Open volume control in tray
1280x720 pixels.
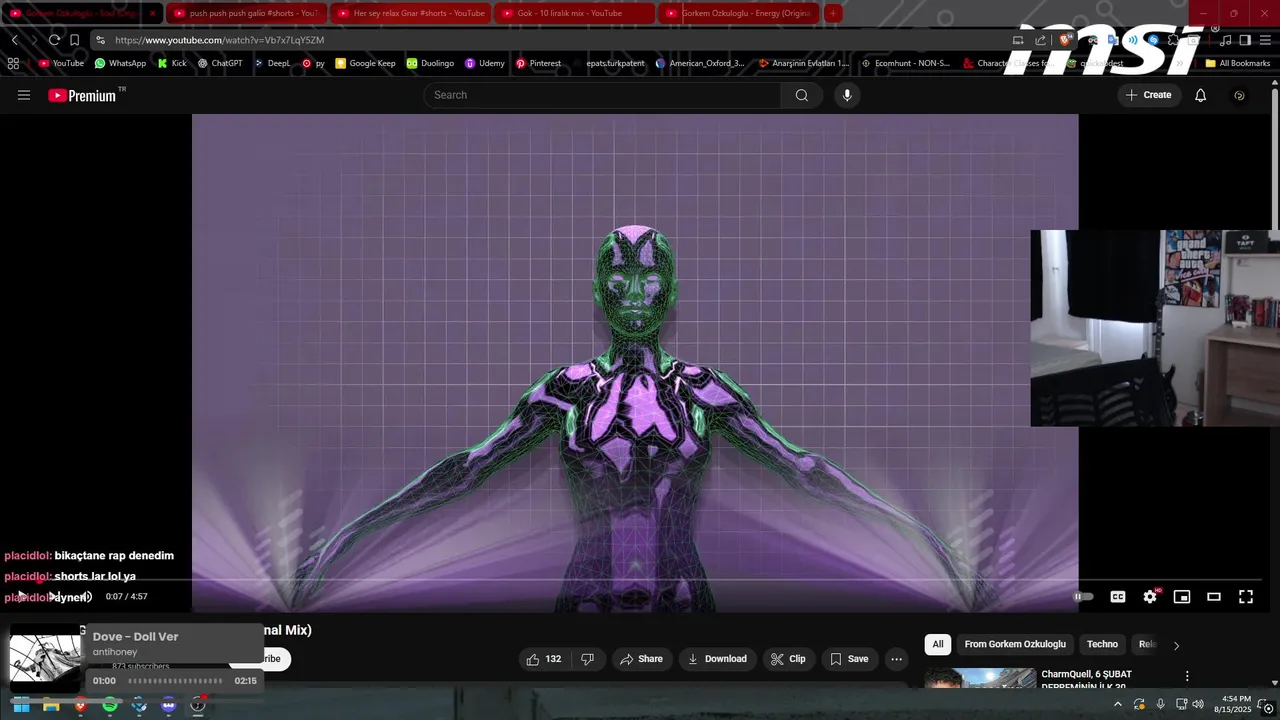1198,704
